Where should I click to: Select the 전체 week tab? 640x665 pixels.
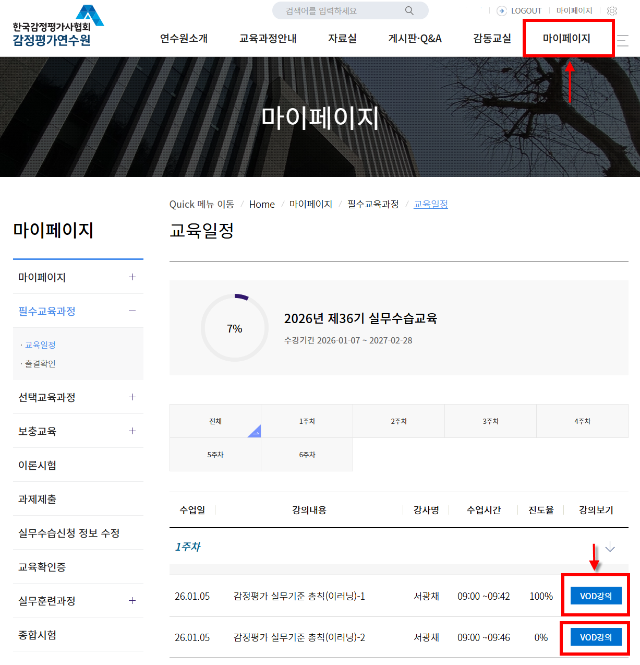215,421
